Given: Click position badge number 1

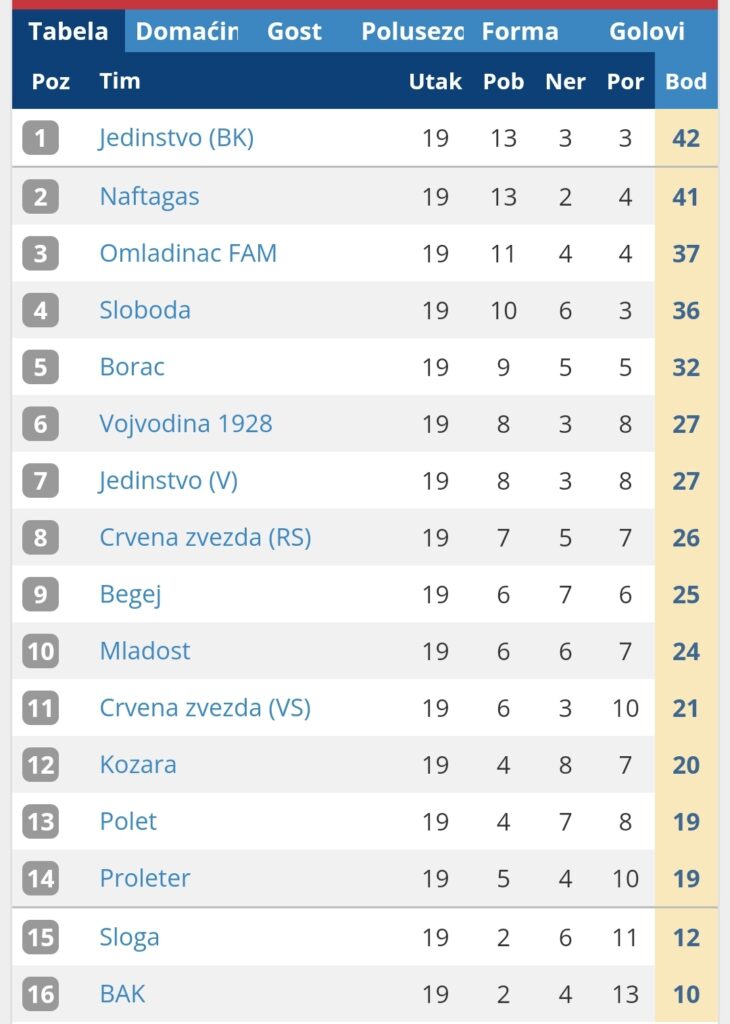Looking at the screenshot, I should [x=40, y=137].
